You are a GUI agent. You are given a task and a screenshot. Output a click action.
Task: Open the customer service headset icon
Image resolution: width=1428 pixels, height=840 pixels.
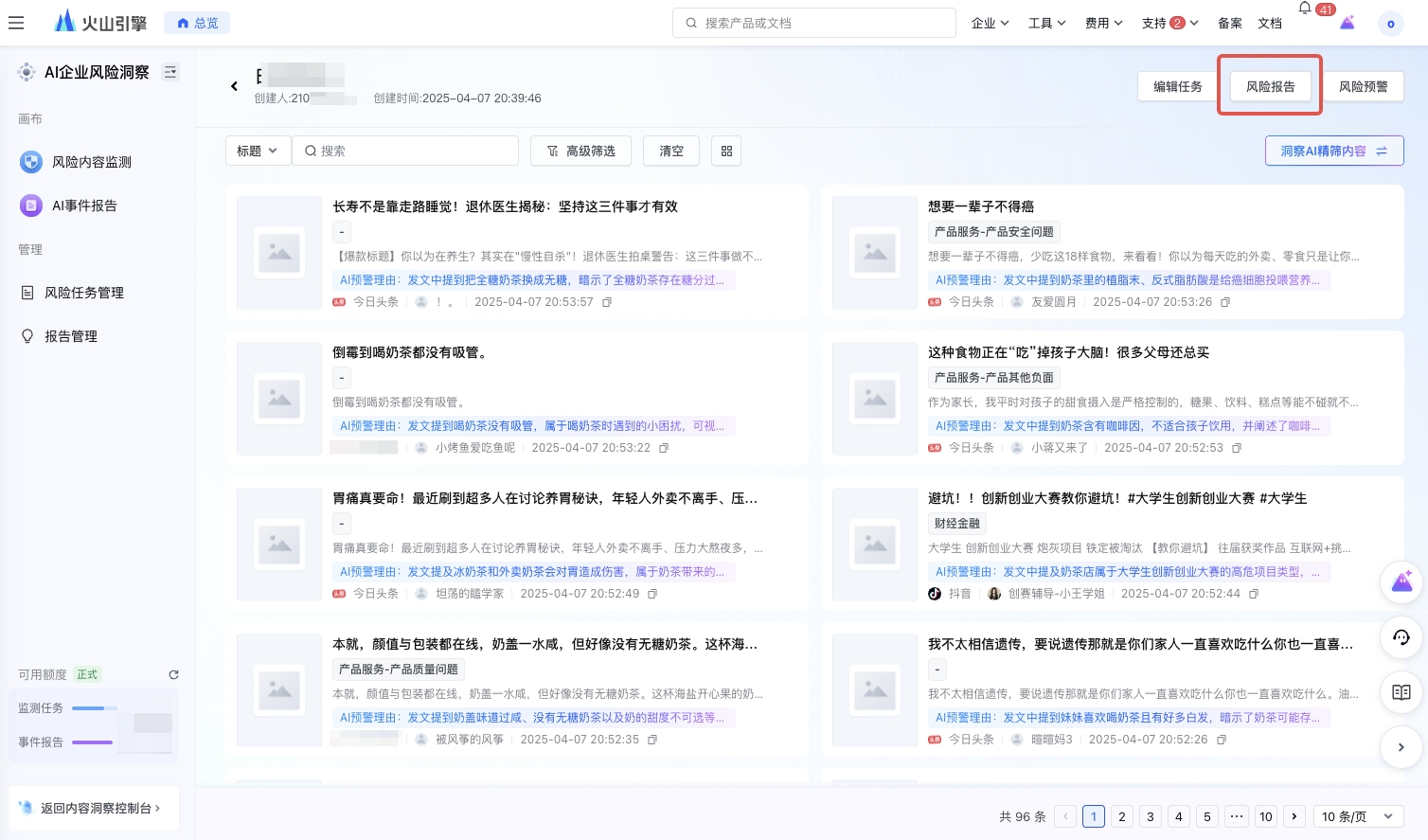coord(1401,637)
